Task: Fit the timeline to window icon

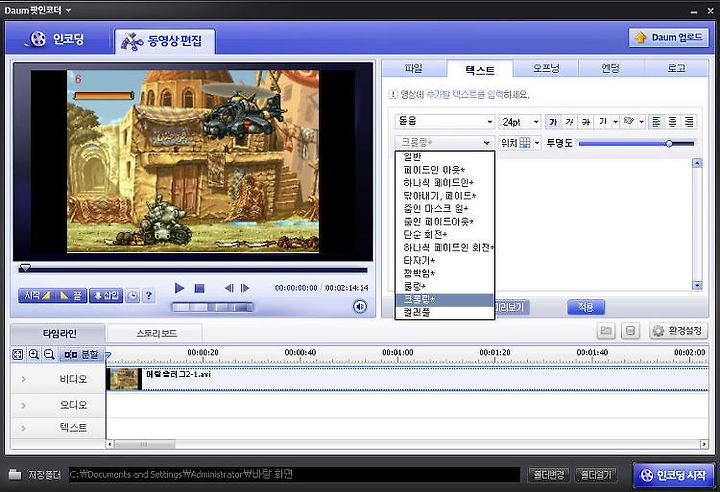Action: 18,355
